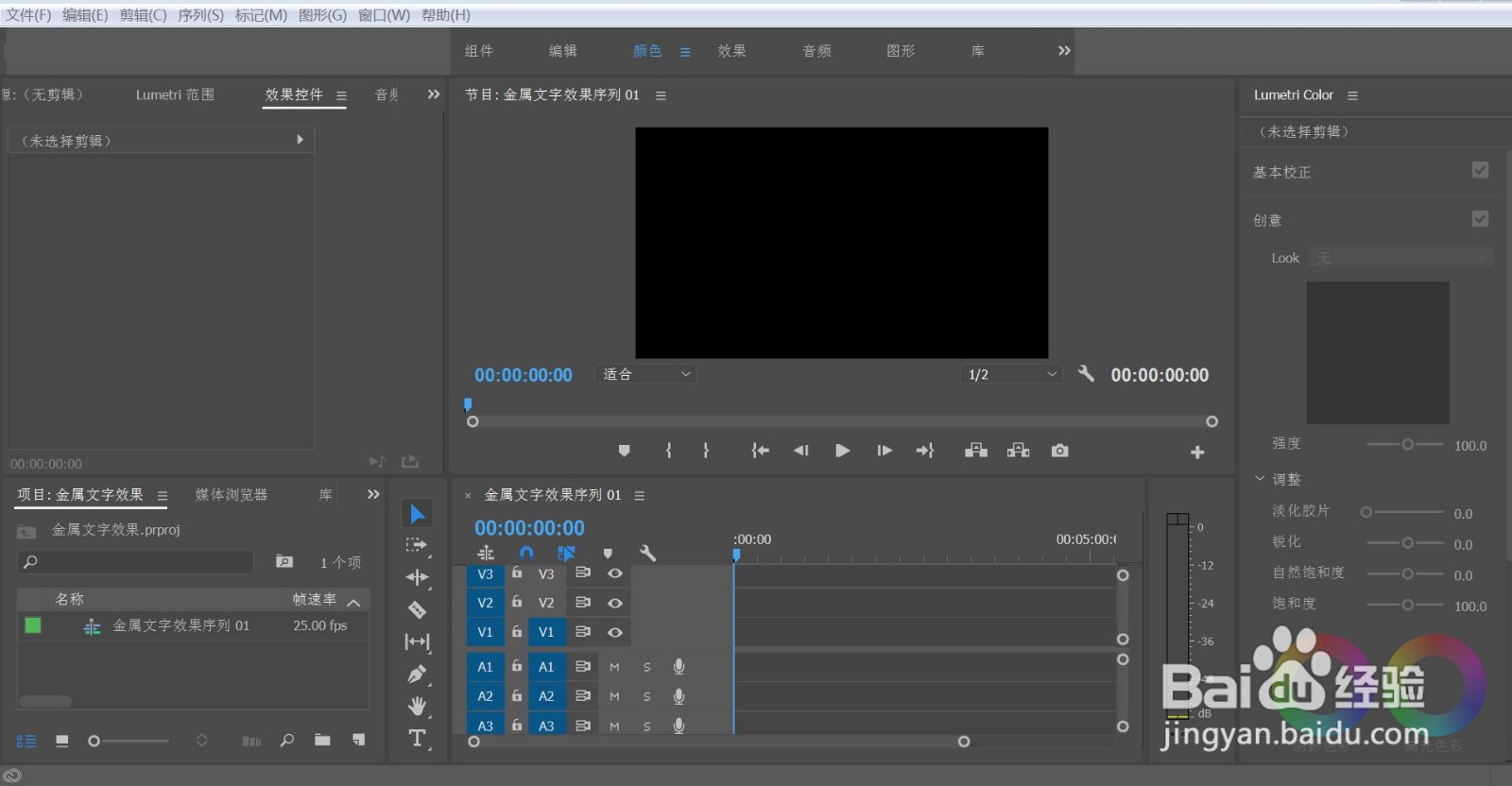
Task: Open Find in project panel
Action: 286,741
